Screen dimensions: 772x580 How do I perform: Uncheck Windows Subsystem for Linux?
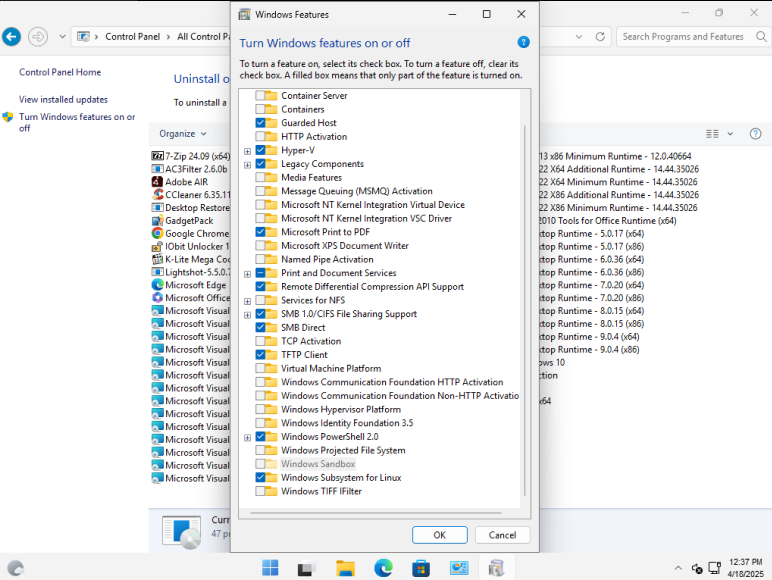(x=260, y=478)
